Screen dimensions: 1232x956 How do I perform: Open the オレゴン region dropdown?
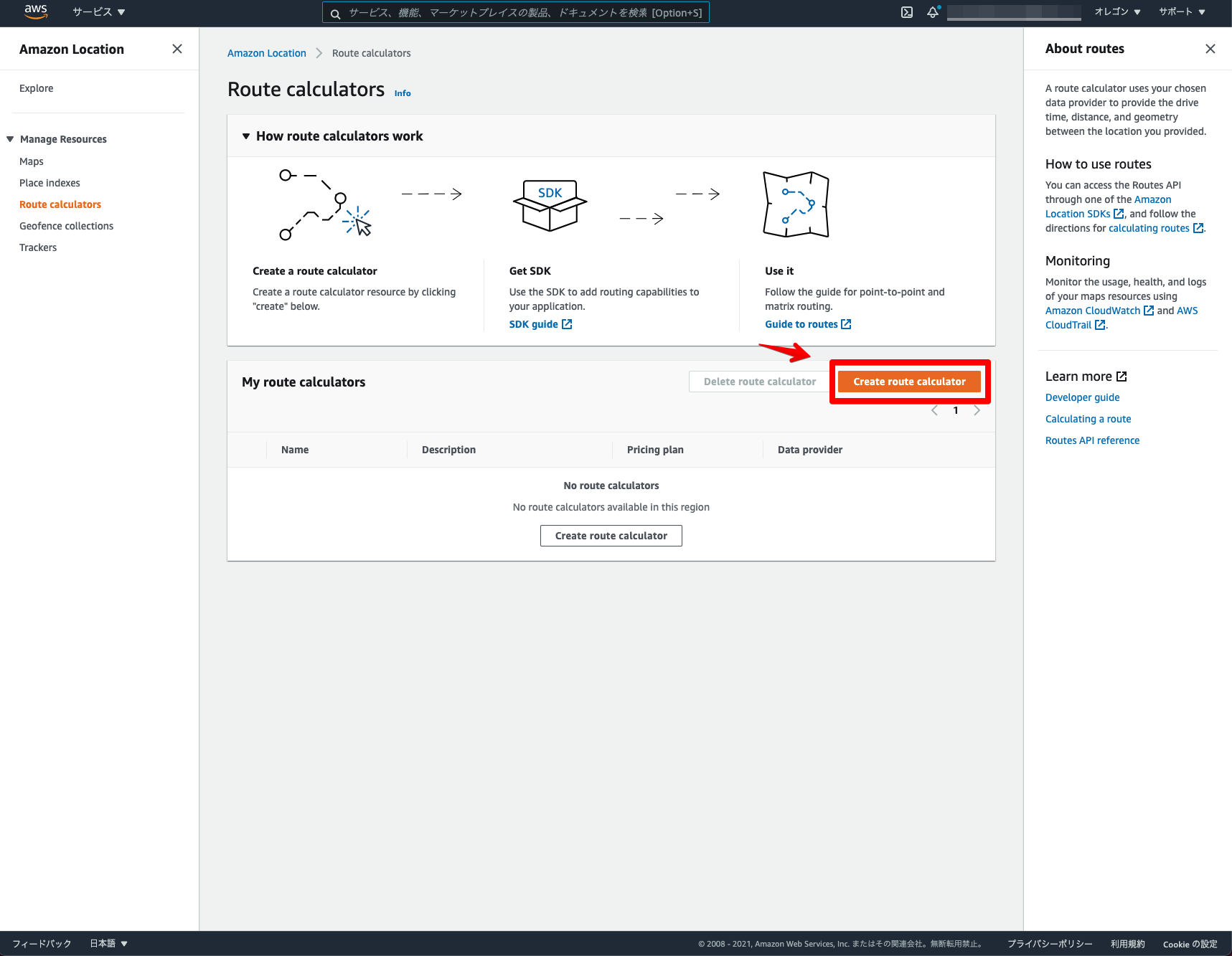coord(1117,12)
